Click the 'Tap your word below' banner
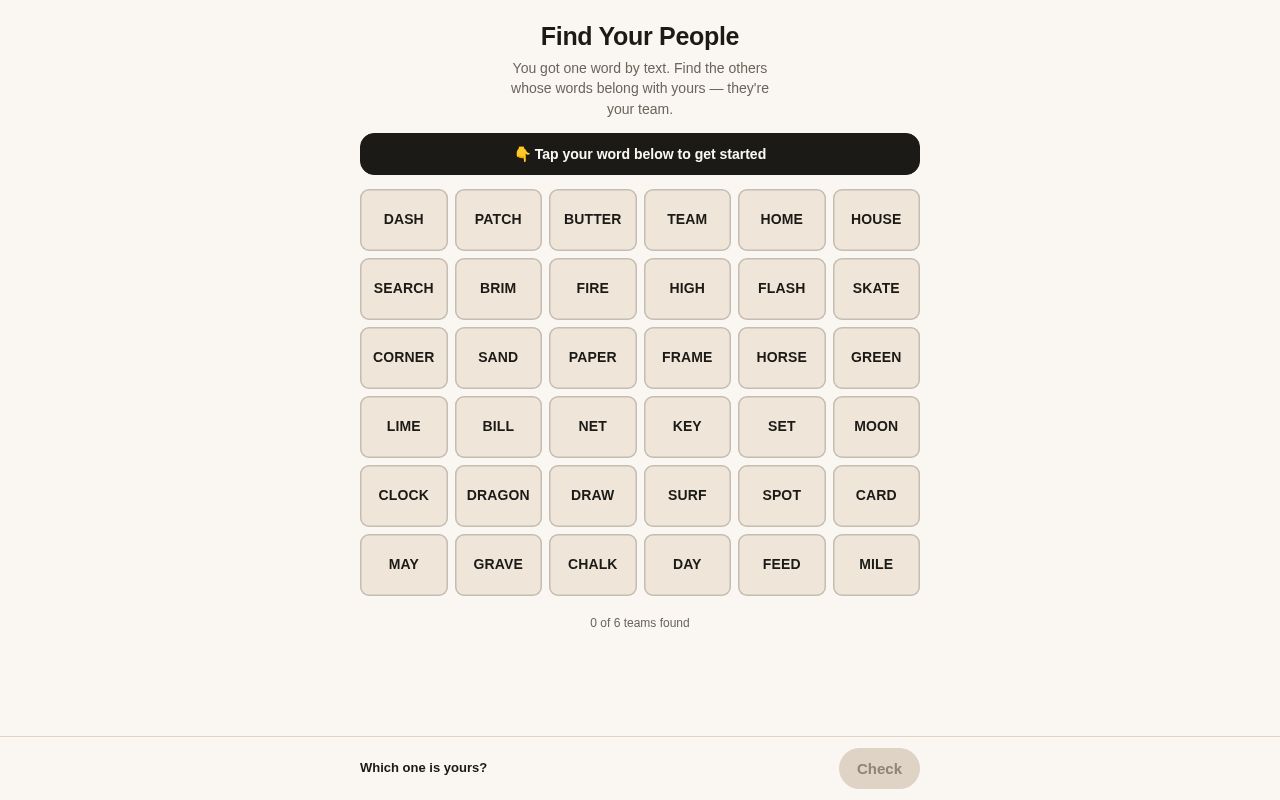This screenshot has width=1280, height=800. [x=640, y=154]
